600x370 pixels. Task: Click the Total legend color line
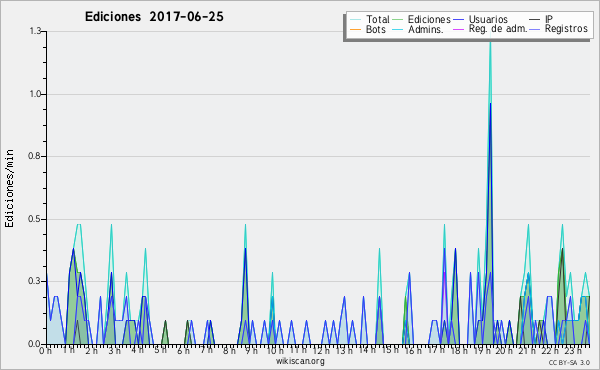pos(355,20)
